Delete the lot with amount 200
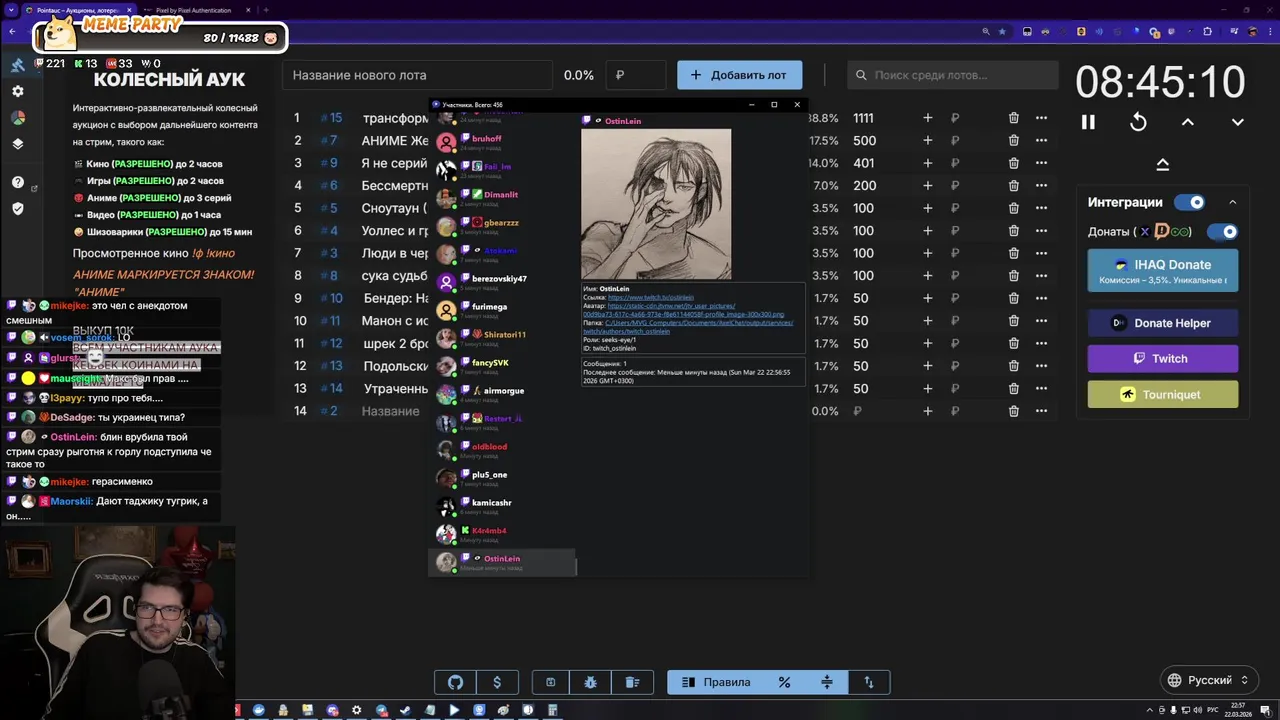The width and height of the screenshot is (1280, 720). pos(1013,185)
